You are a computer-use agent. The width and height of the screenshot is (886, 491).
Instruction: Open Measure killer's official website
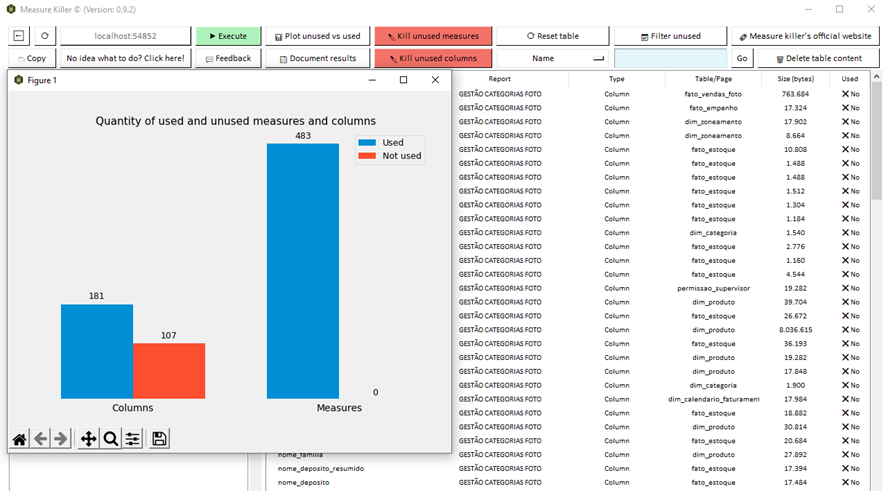805,36
